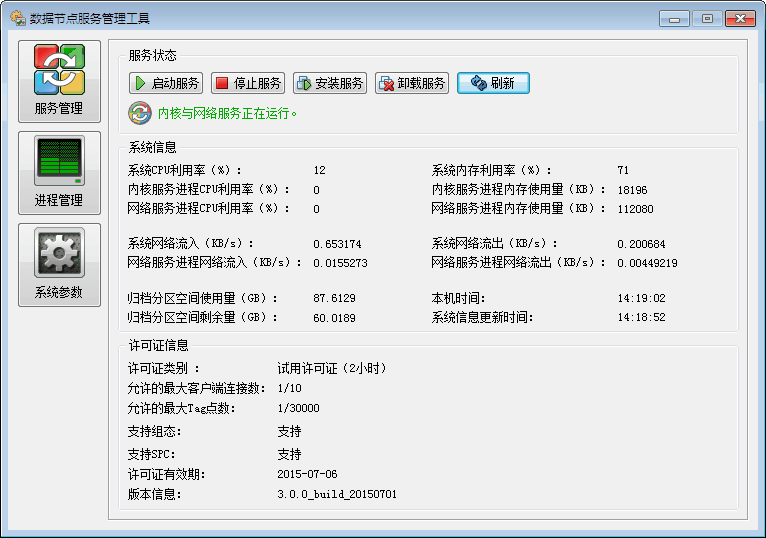Click the license expiry date 2015-07-06

click(x=307, y=474)
